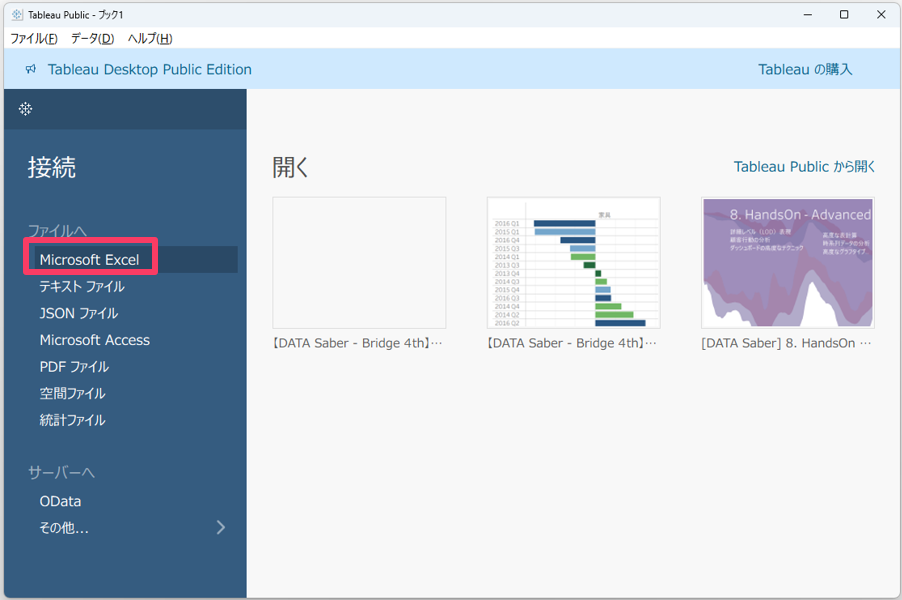Connect to OData server

[61, 501]
